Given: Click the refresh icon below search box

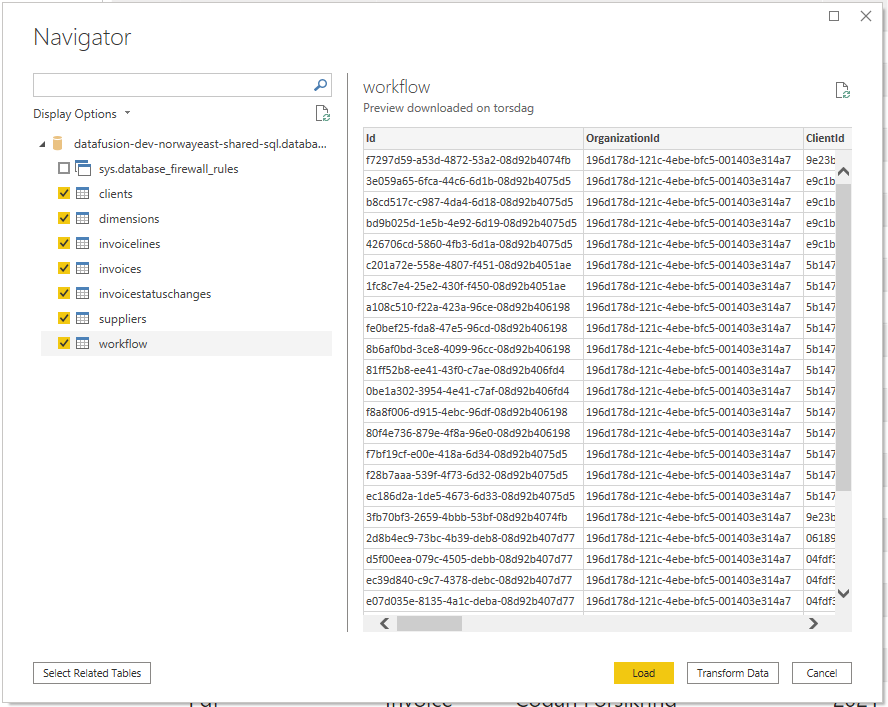Looking at the screenshot, I should (321, 114).
